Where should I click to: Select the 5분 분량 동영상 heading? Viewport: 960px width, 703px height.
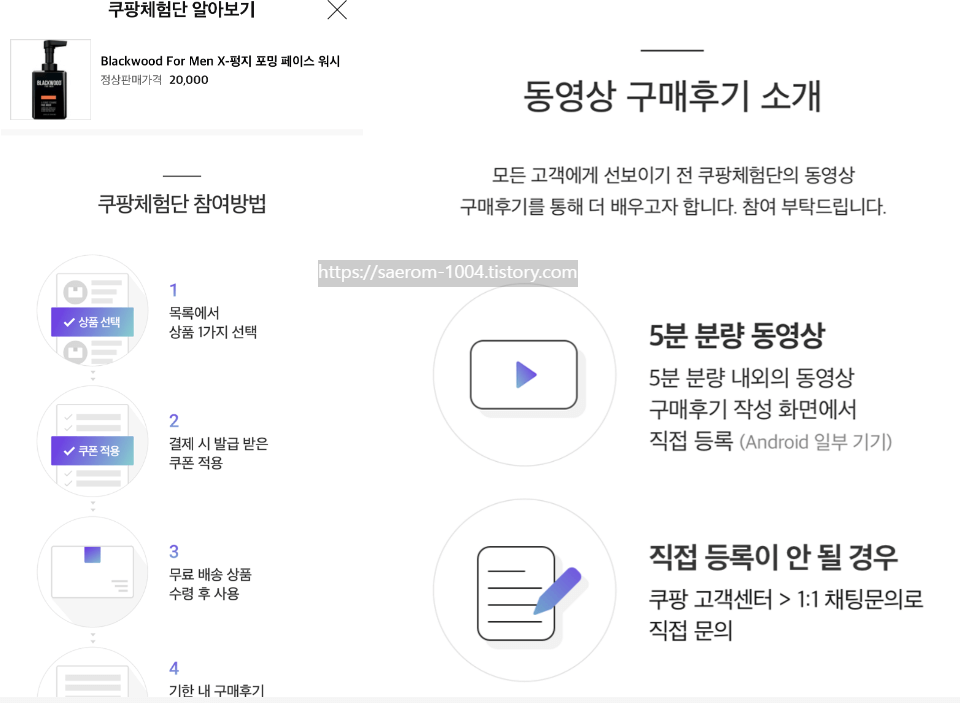(737, 336)
